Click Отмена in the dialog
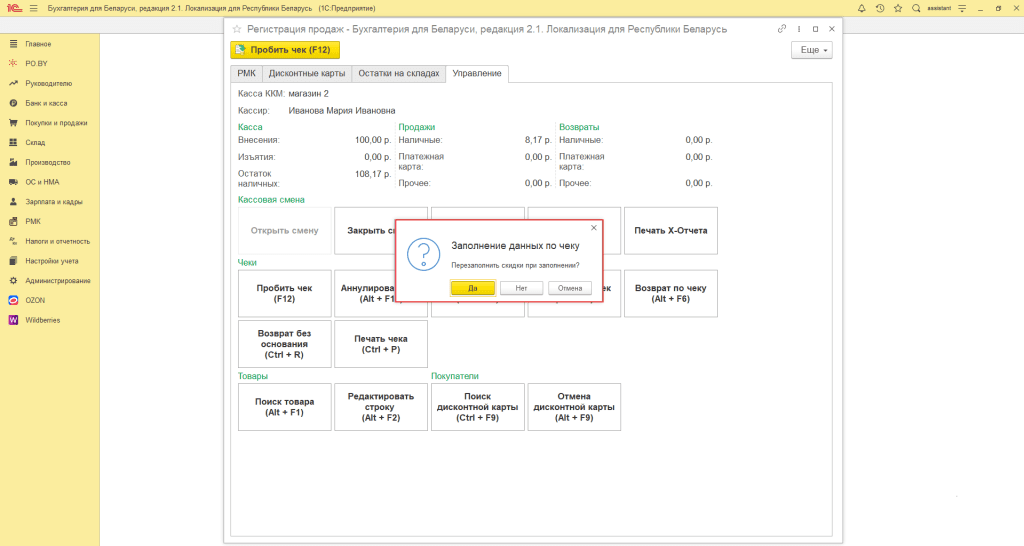Image resolution: width=1024 pixels, height=546 pixels. click(570, 288)
